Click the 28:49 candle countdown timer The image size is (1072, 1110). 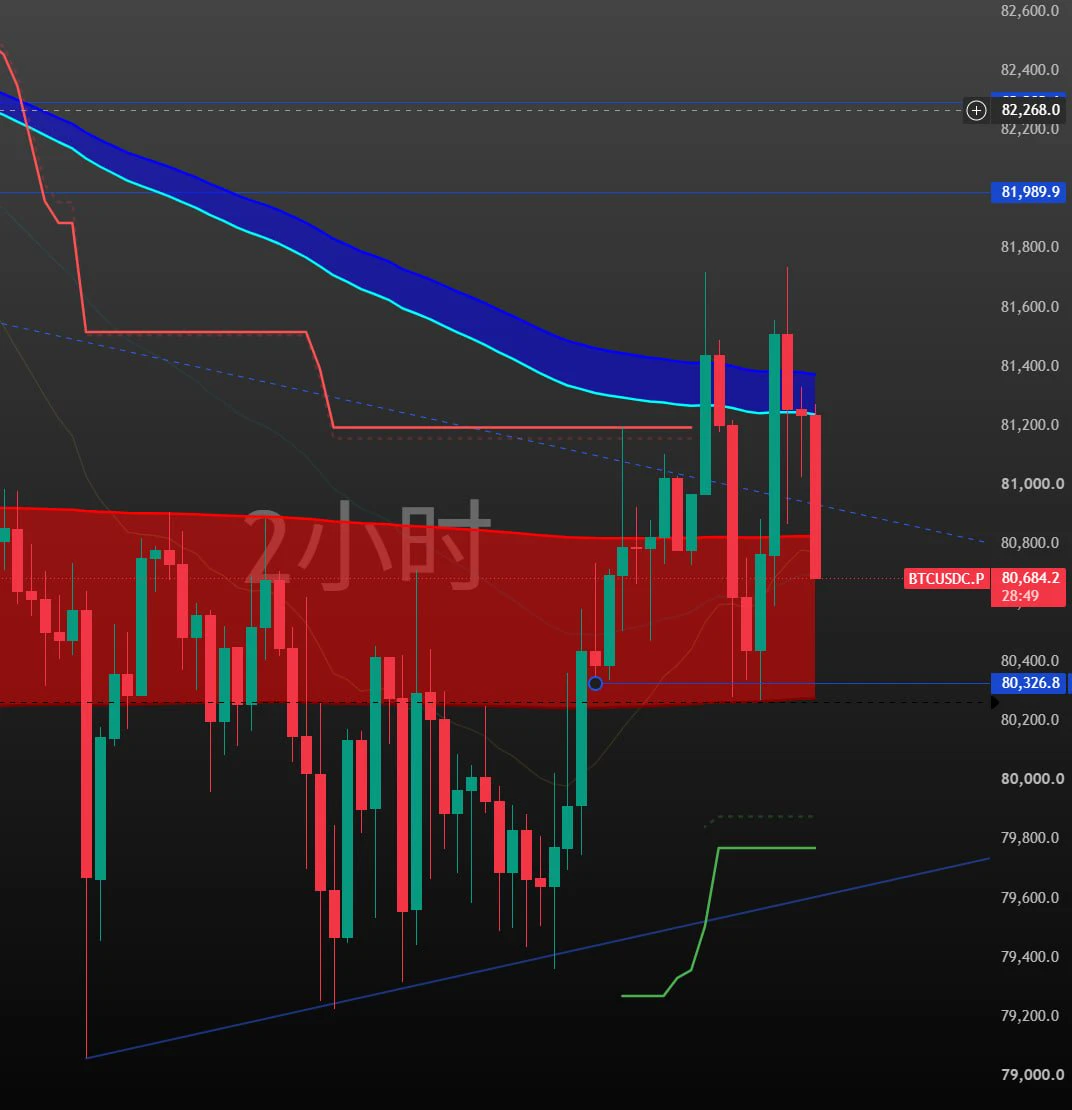pos(1020,596)
